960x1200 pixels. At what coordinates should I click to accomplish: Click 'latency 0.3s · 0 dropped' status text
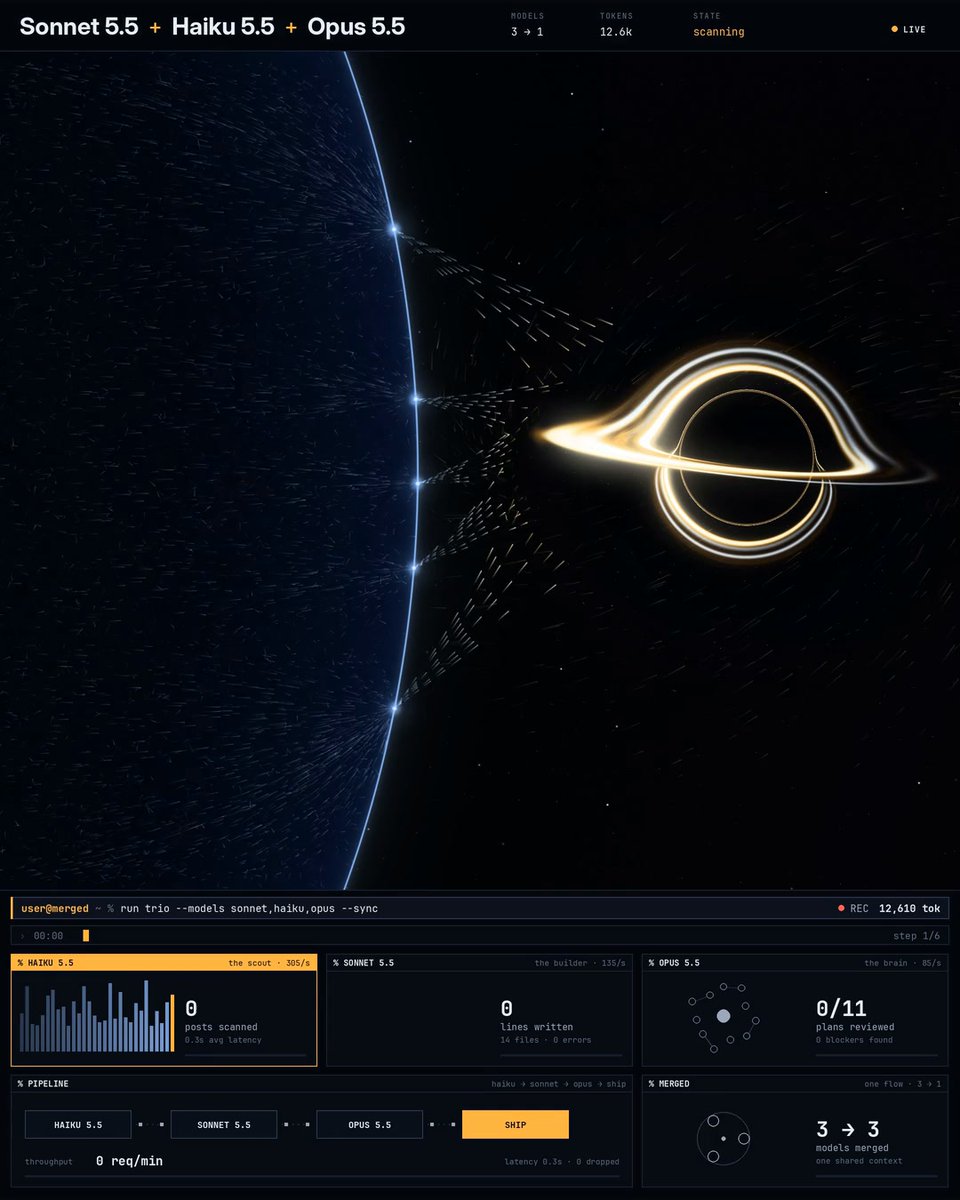[562, 1162]
